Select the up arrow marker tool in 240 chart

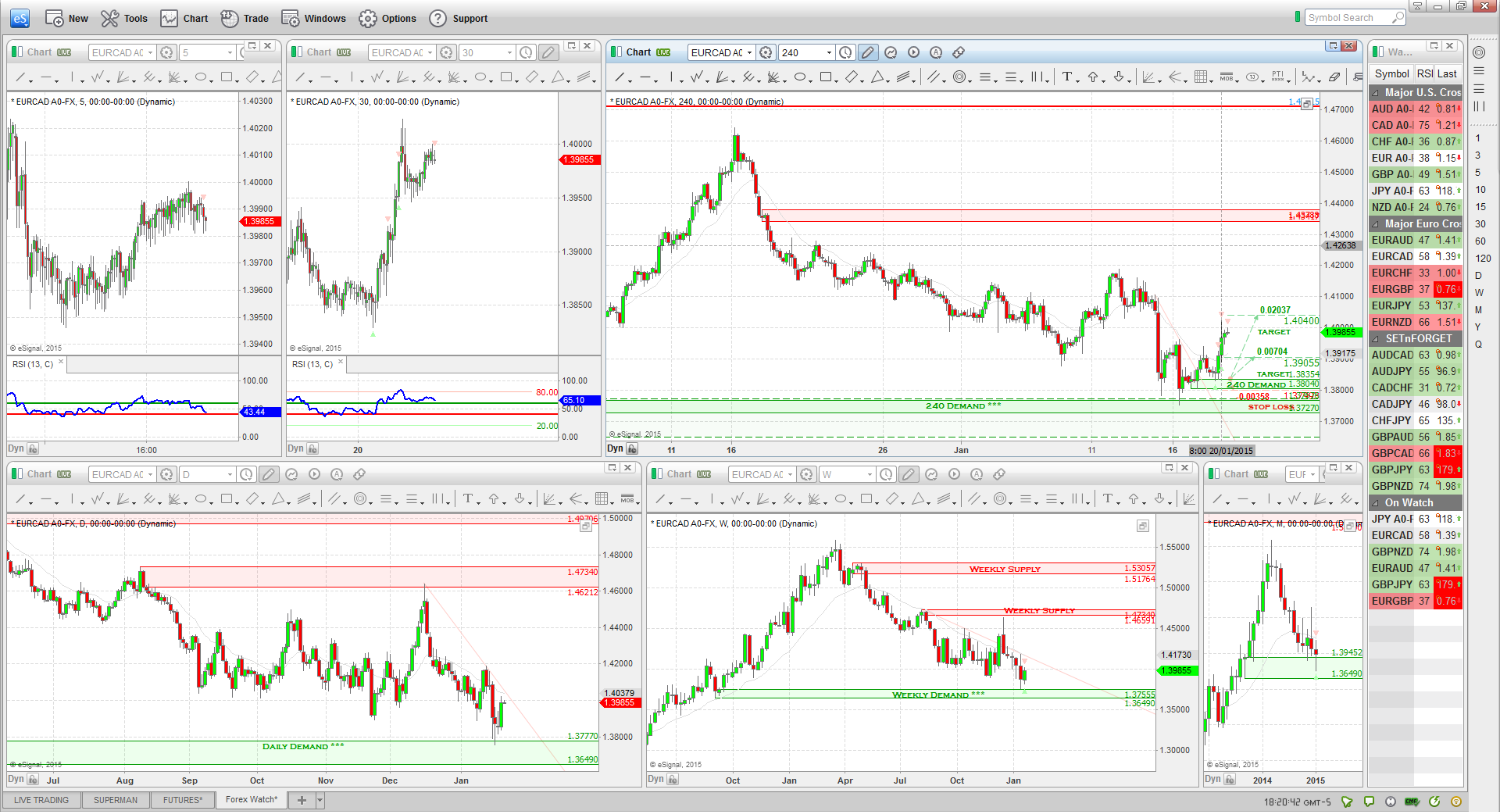point(1092,77)
